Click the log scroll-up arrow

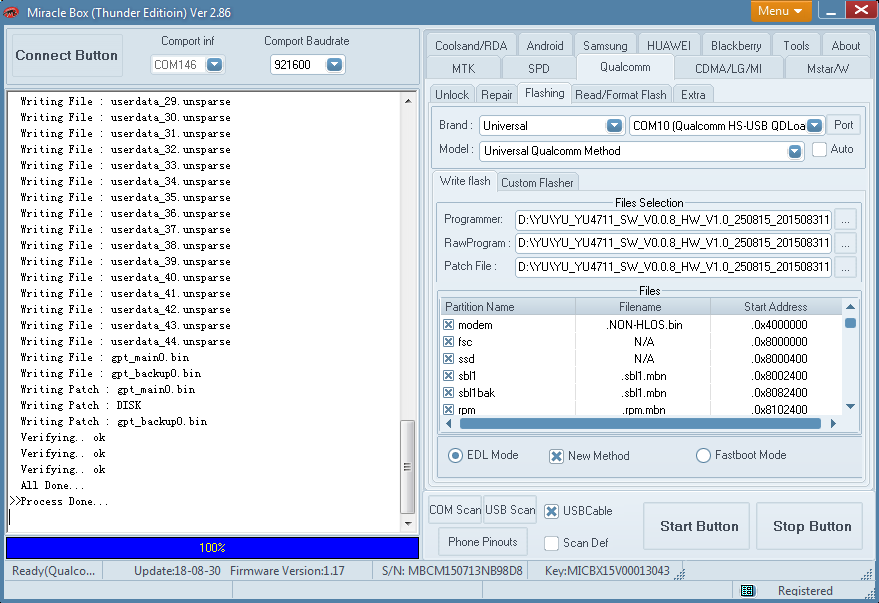tap(408, 101)
